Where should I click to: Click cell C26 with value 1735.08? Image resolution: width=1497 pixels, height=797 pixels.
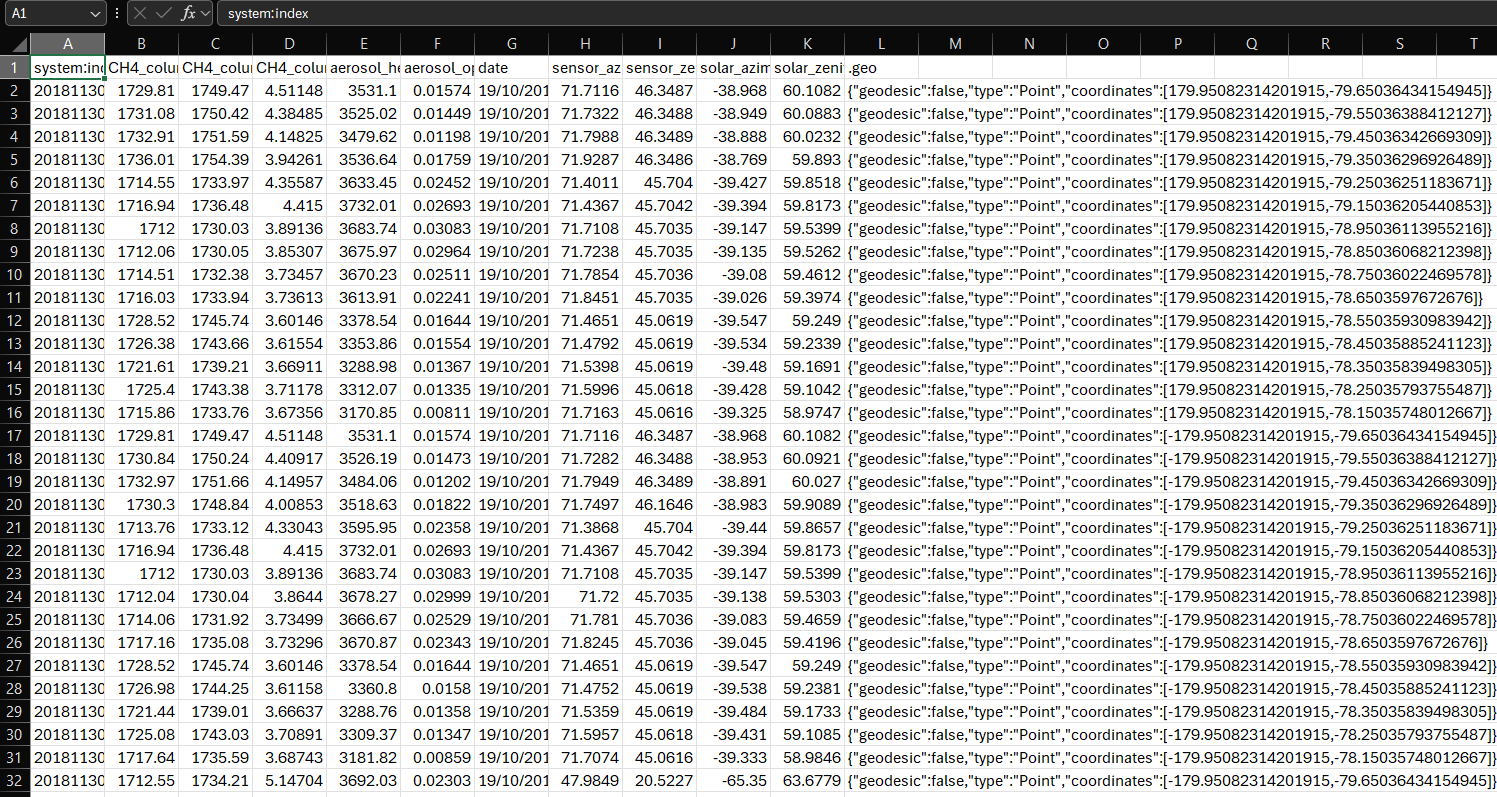(215, 642)
